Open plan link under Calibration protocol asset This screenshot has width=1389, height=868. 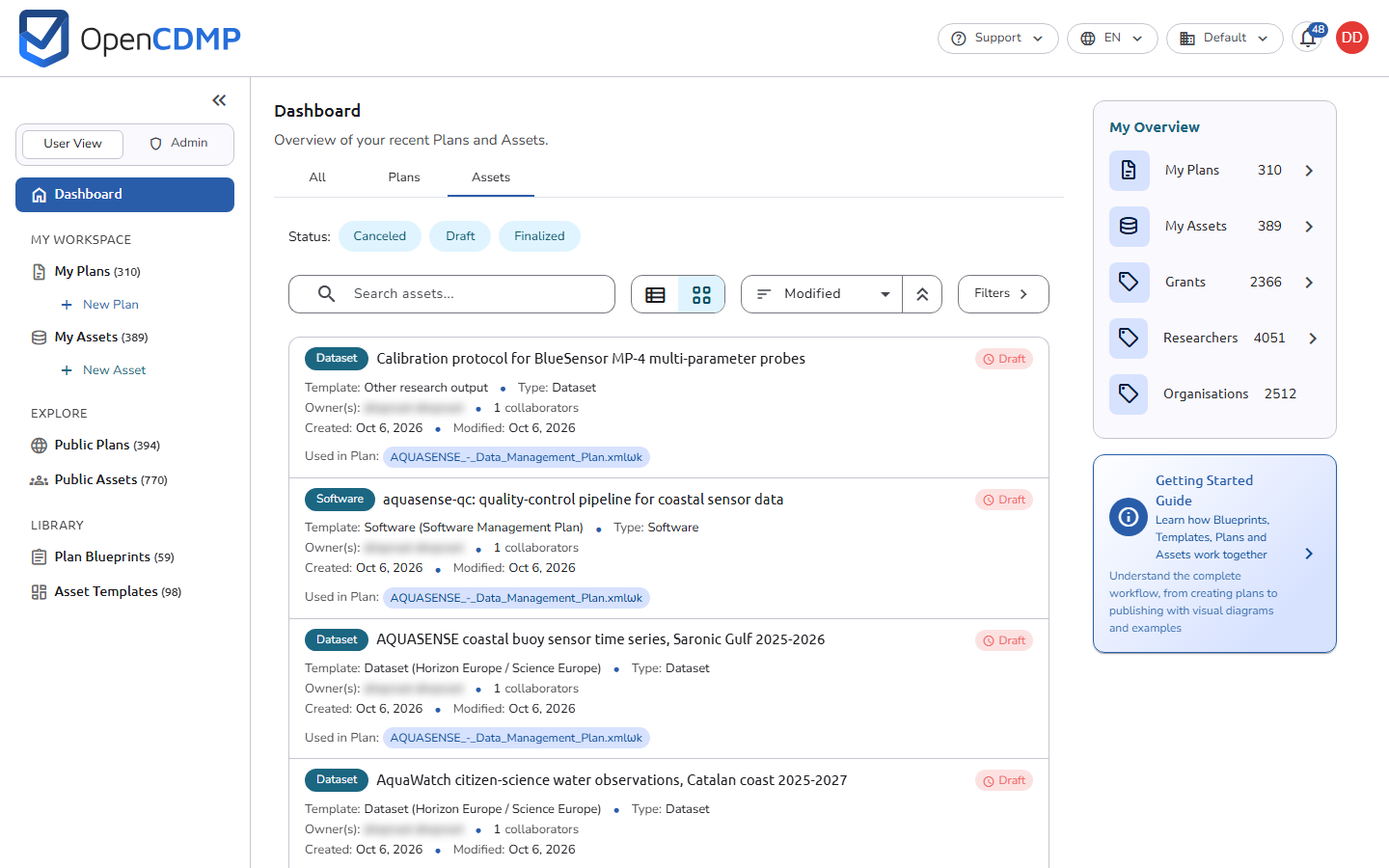click(516, 457)
